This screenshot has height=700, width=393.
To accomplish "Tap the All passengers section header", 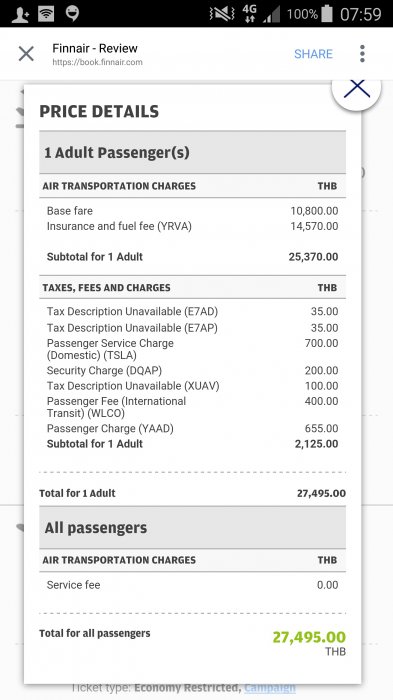I will coord(192,528).
